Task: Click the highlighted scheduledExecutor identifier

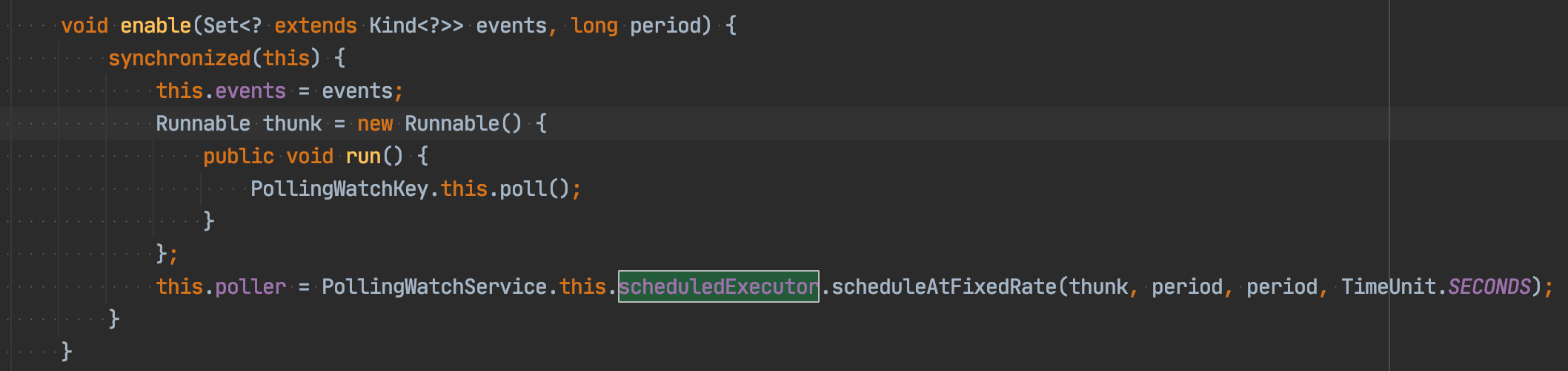Action: coord(719,286)
